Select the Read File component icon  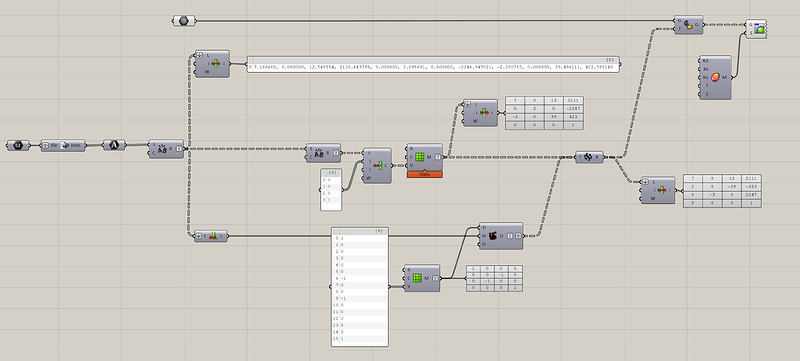(64, 145)
